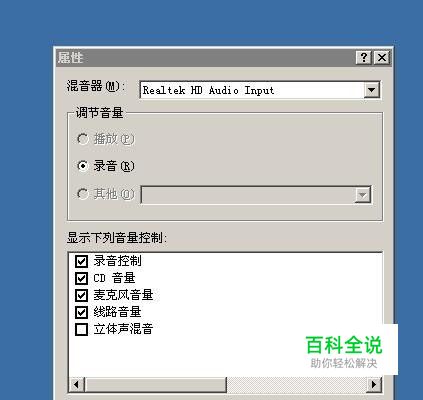Click the 属性 title bar
The image size is (423, 400).
point(206,58)
